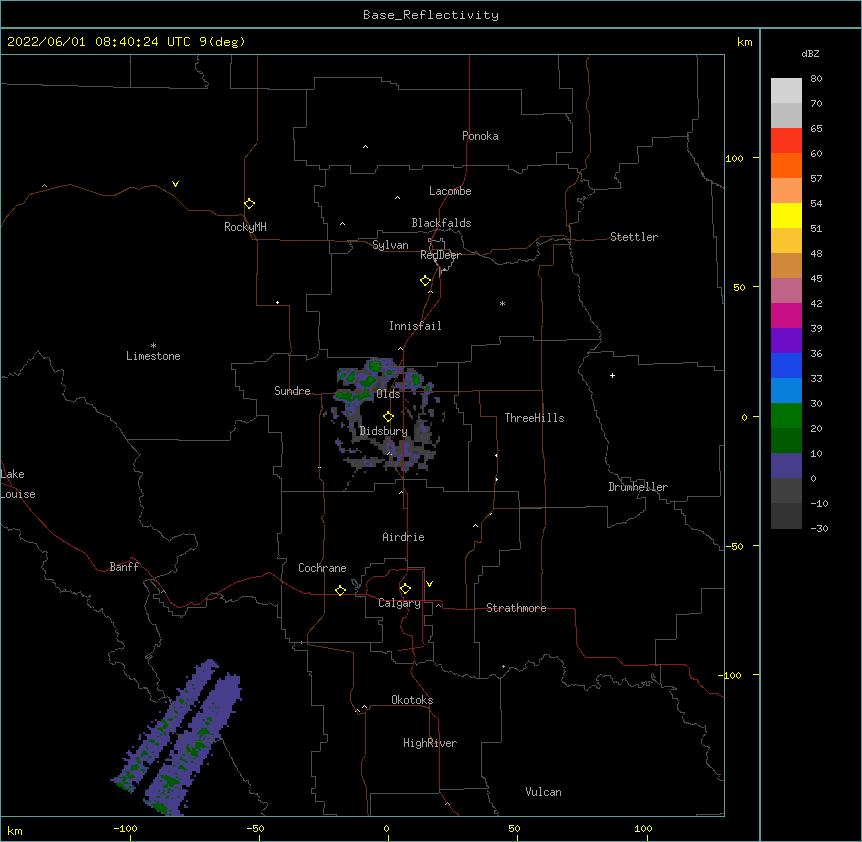Click the dBZ legend heading
This screenshot has width=862, height=842.
click(810, 53)
